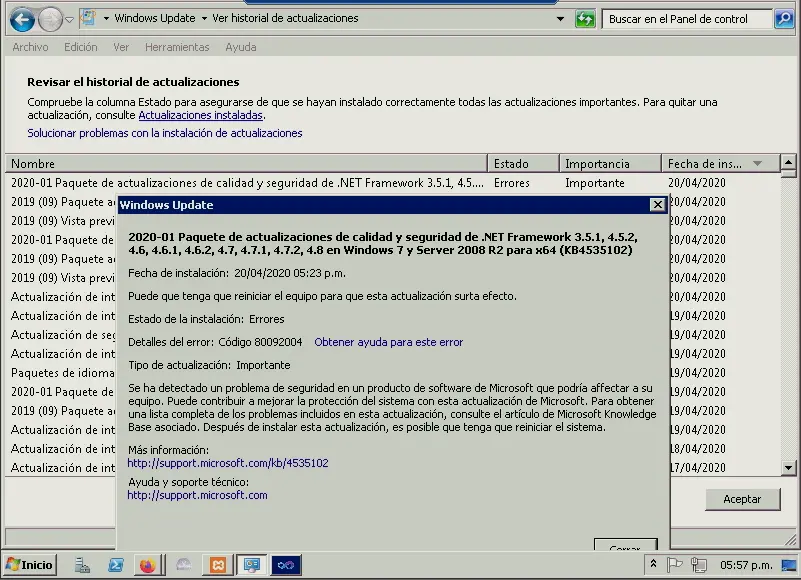Screen dimensions: 801x580
Task: Close the Windows Update details dialog
Action: click(x=657, y=205)
